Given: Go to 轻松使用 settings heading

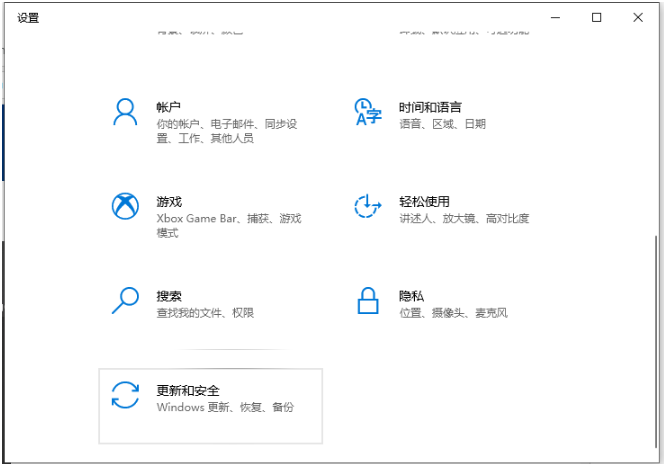Looking at the screenshot, I should coord(424,201).
